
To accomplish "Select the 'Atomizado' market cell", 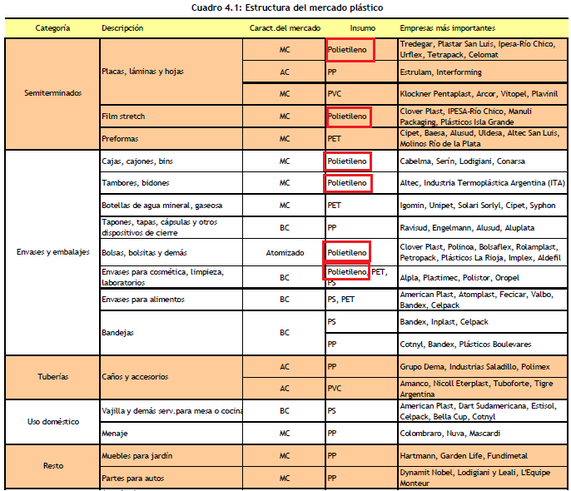I will coord(285,253).
